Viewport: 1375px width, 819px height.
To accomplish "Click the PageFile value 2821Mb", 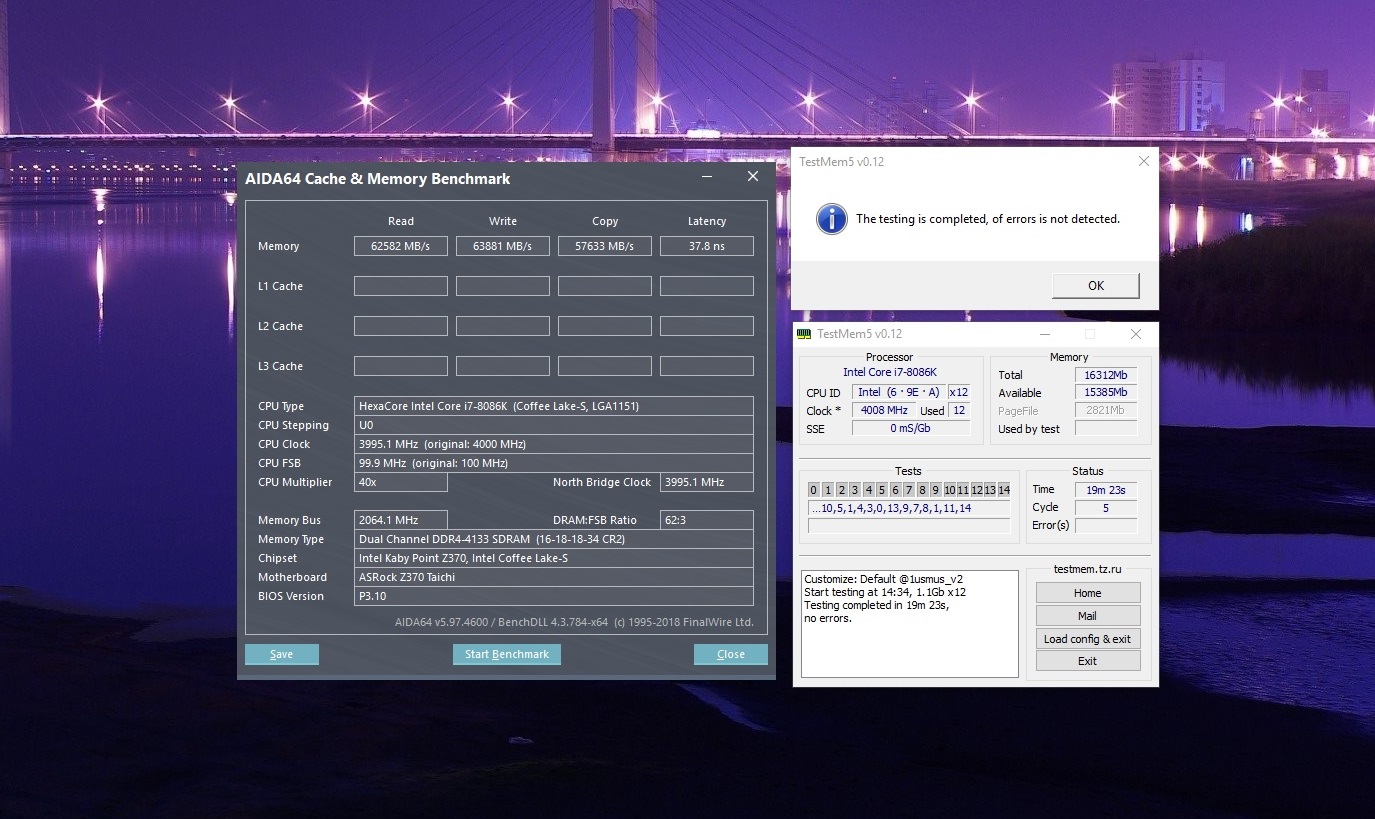I will [x=1106, y=411].
